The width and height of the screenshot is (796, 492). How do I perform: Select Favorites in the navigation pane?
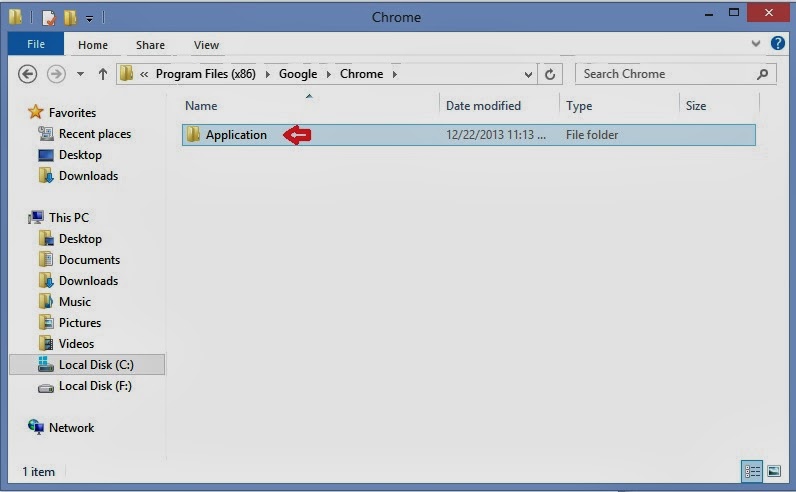click(72, 113)
